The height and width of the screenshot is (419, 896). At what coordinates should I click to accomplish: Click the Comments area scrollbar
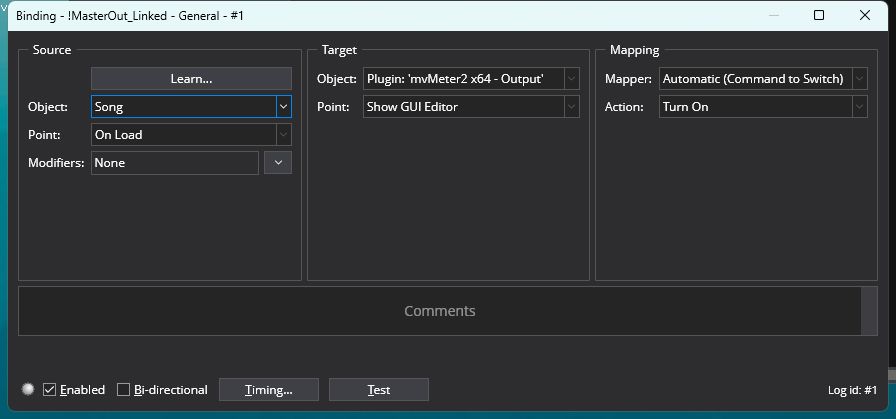tap(869, 311)
